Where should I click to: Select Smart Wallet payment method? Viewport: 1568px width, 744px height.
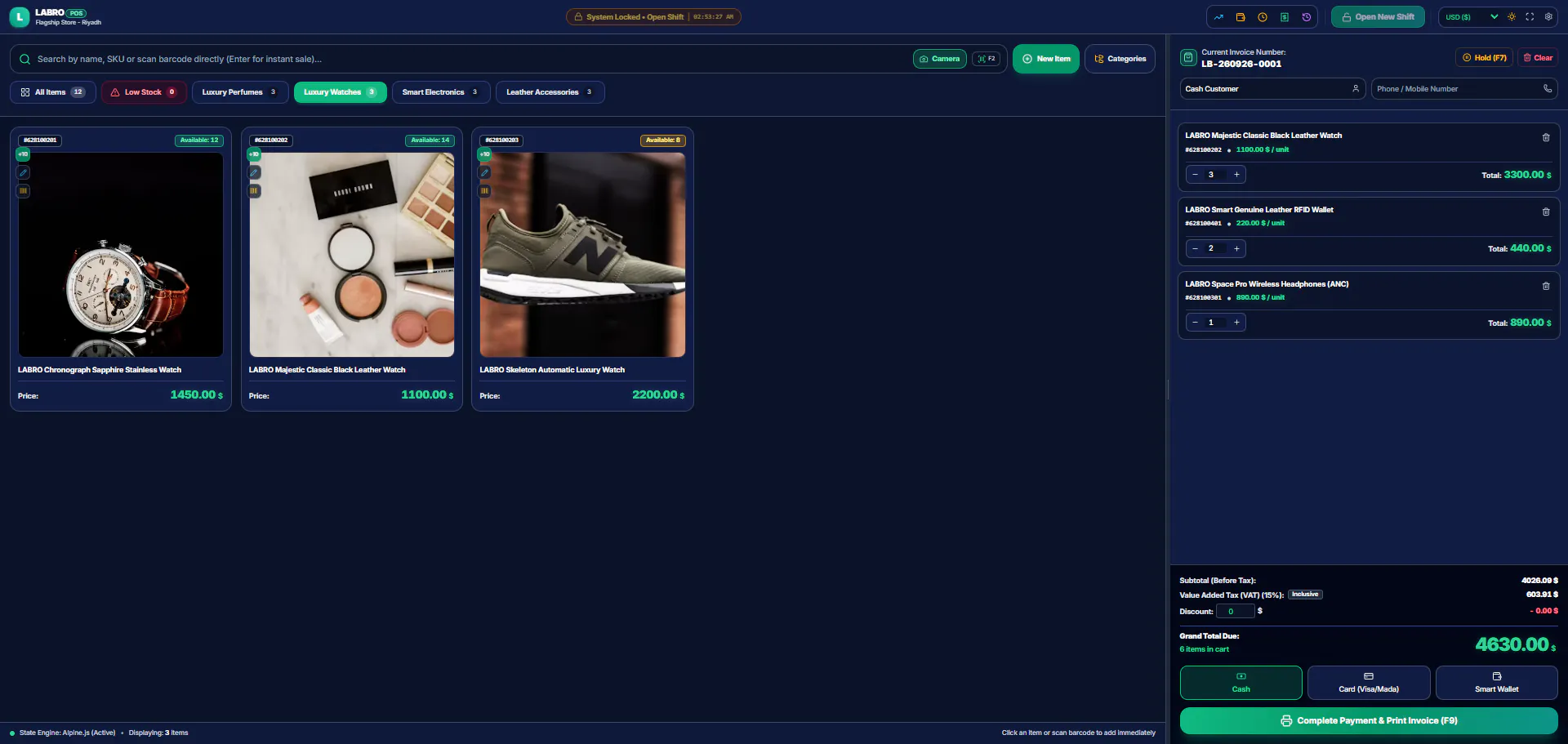(1497, 683)
